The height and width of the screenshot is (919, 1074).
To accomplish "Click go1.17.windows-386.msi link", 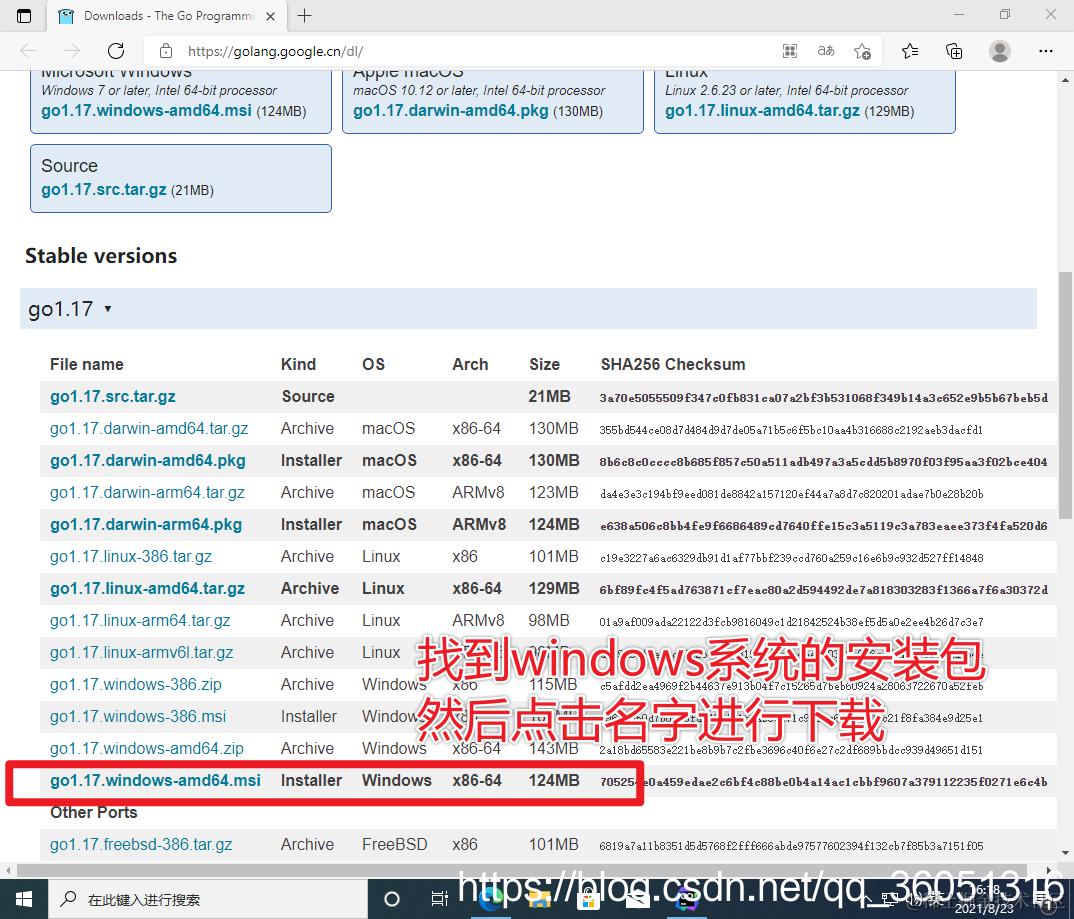I will coord(138,716).
